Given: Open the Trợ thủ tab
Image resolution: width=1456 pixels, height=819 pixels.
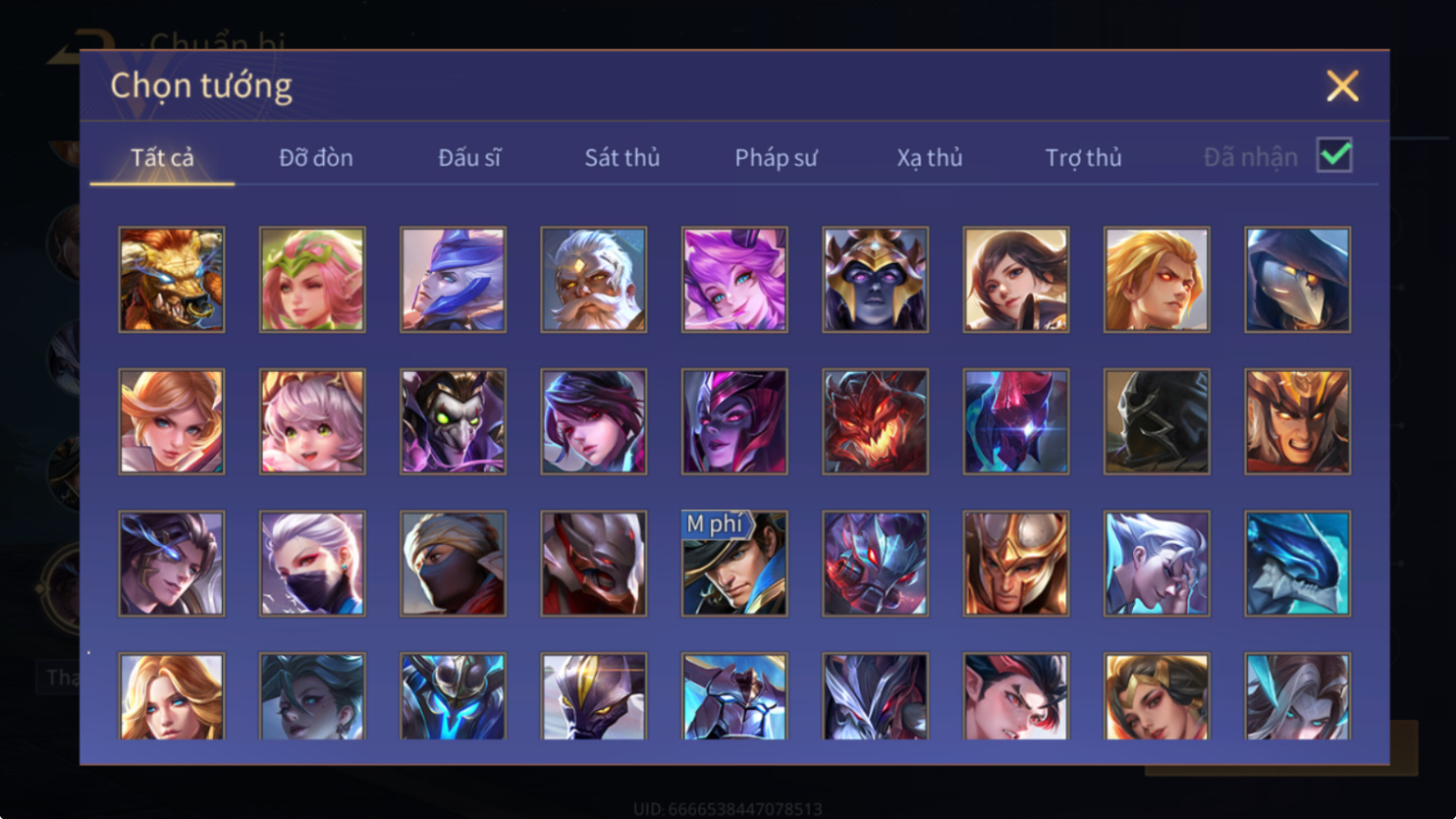Looking at the screenshot, I should pos(1083,157).
